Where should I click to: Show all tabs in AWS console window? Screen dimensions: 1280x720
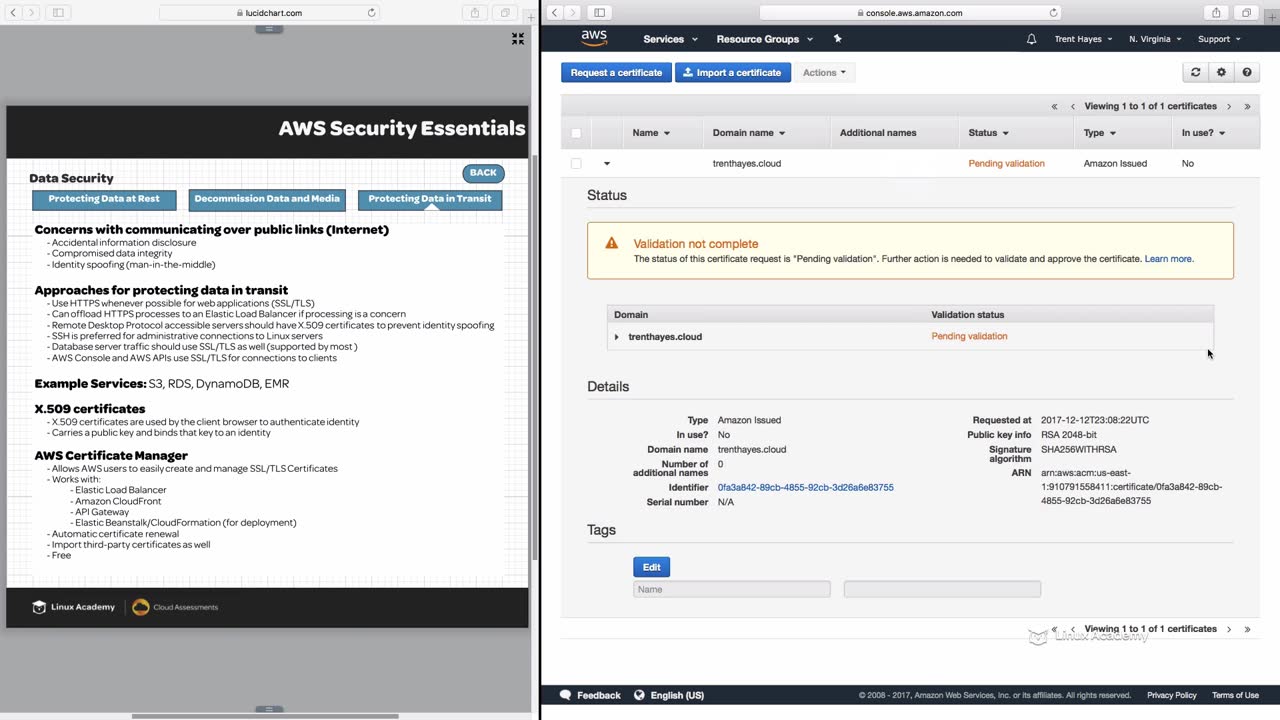pos(1246,13)
